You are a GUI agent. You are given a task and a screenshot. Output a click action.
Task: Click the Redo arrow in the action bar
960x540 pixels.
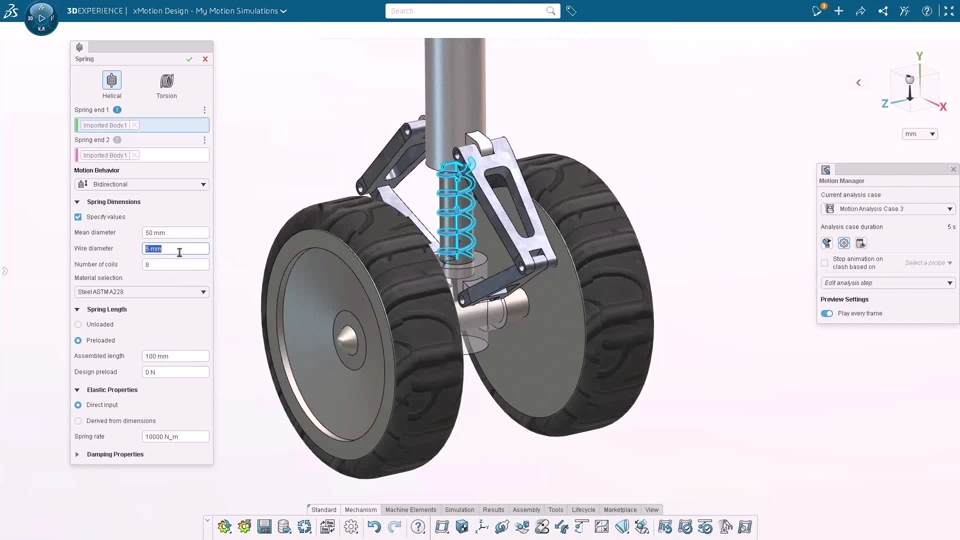pos(395,527)
